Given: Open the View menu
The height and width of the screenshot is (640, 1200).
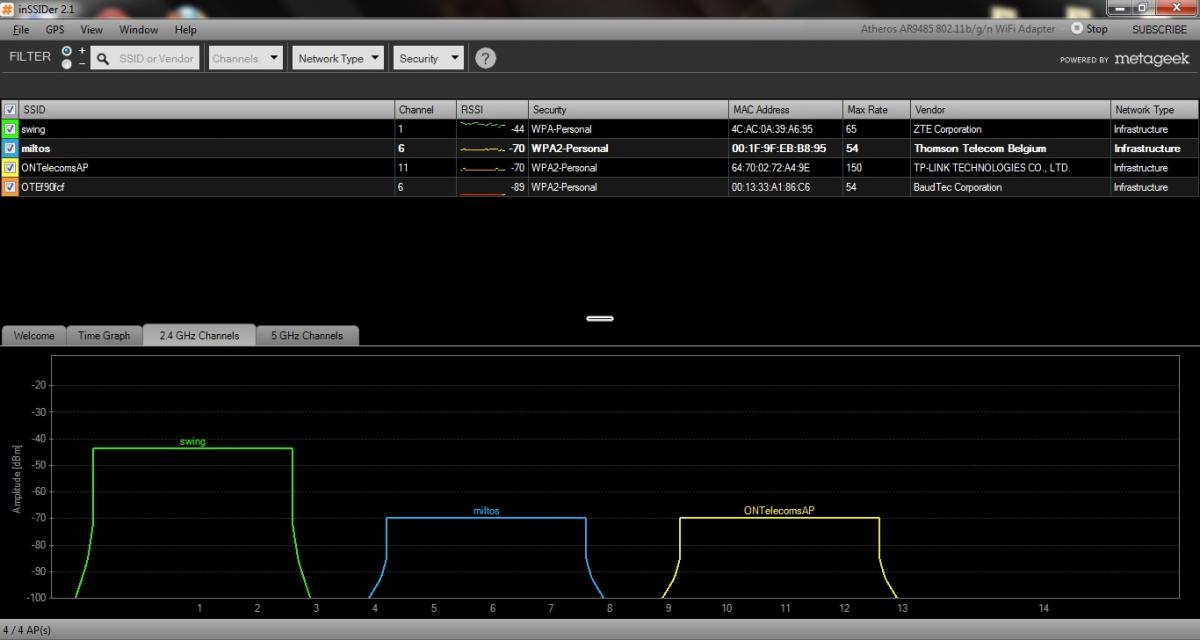Looking at the screenshot, I should point(92,30).
